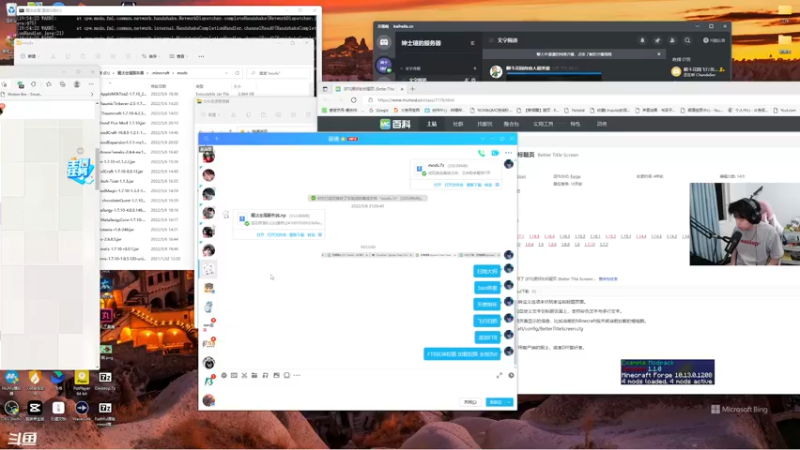Screen dimensions: 800x450
Task: Click 打开 link under mods.7z file
Action: coord(437,185)
